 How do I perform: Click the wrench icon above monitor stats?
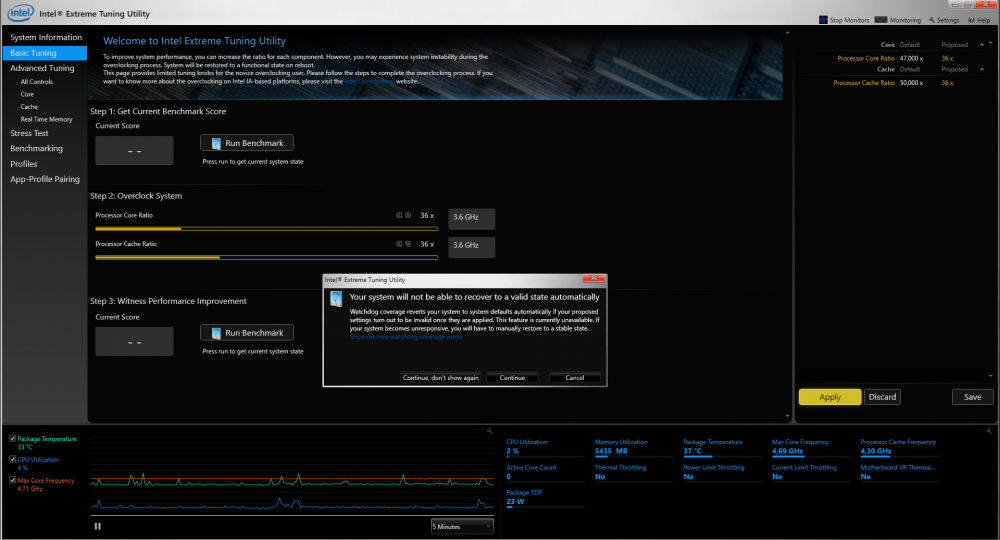point(989,431)
